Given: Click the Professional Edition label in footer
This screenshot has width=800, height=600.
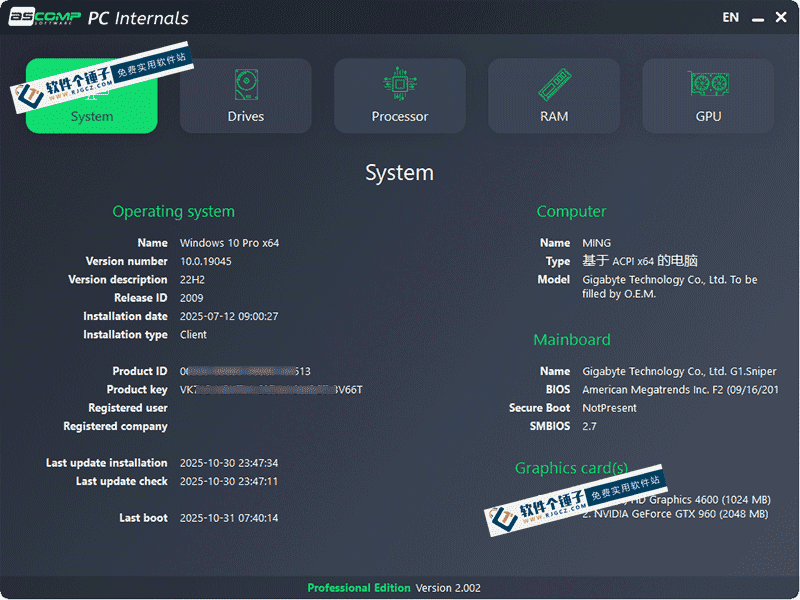Looking at the screenshot, I should click(x=358, y=588).
